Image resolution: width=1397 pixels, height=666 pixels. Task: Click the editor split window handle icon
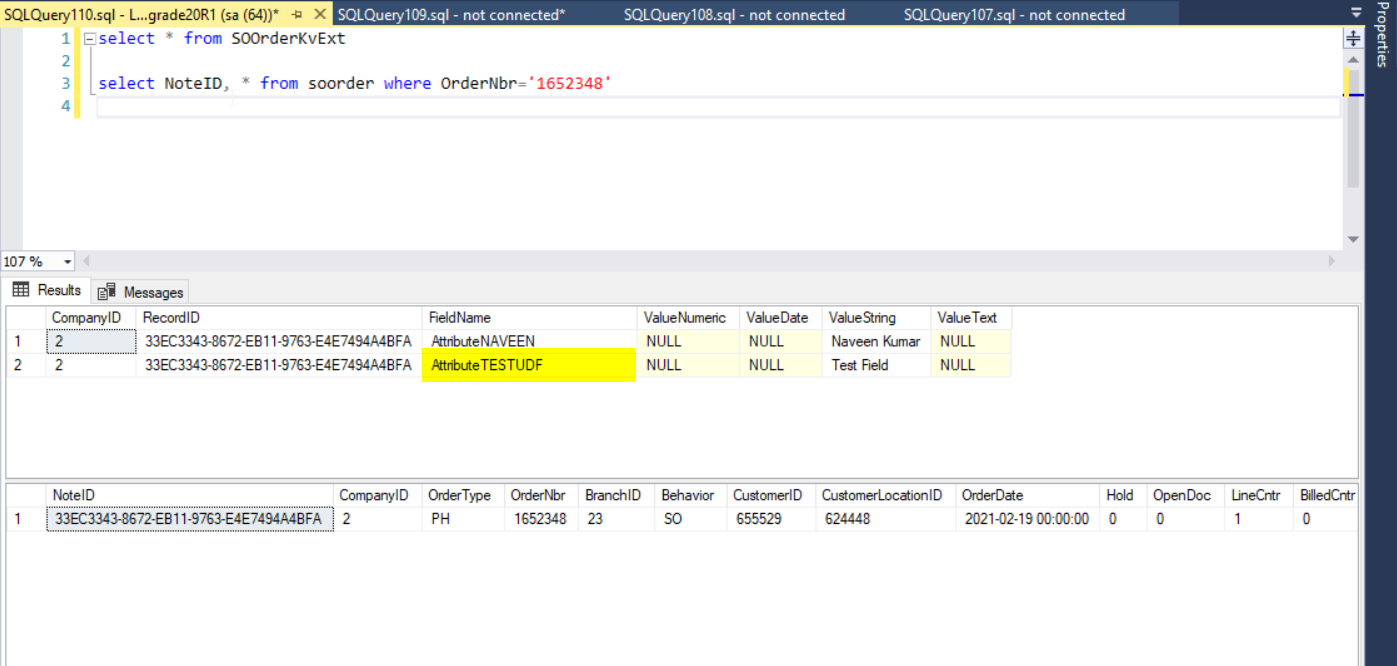coord(1353,38)
